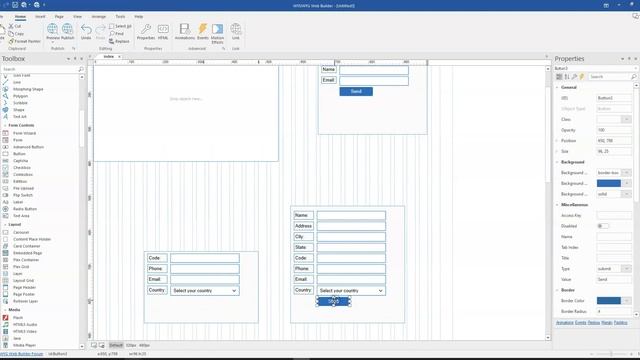Open the Replace command in Editing group

[119, 41]
